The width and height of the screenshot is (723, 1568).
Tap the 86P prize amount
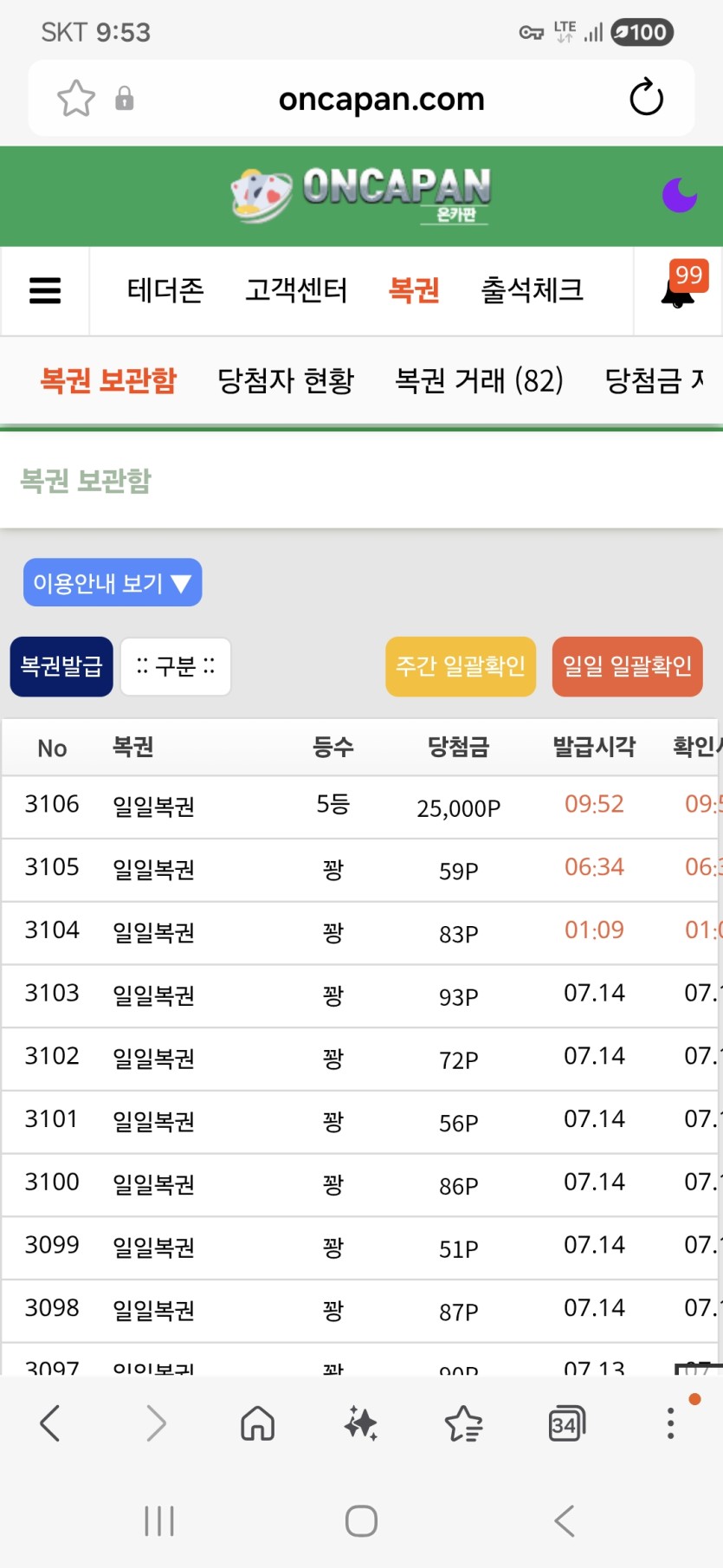tap(459, 1187)
